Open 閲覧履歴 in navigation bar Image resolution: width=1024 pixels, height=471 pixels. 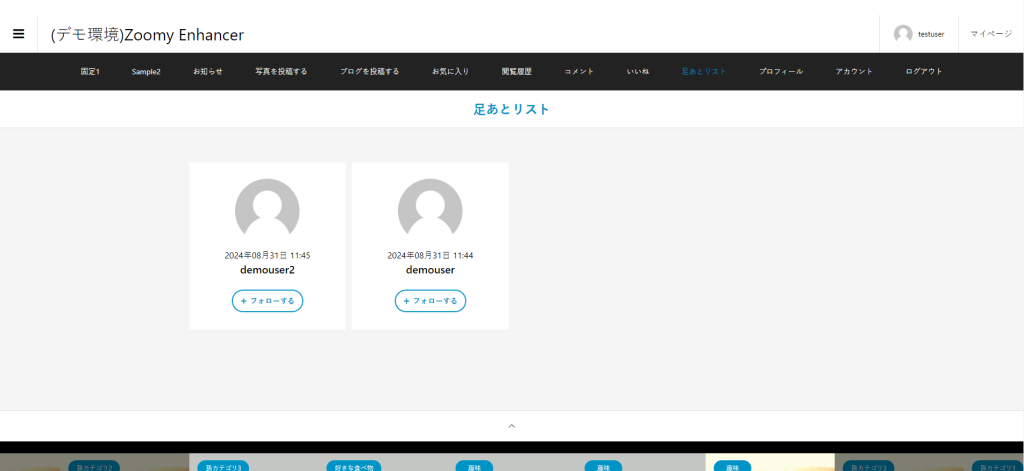[x=517, y=72]
